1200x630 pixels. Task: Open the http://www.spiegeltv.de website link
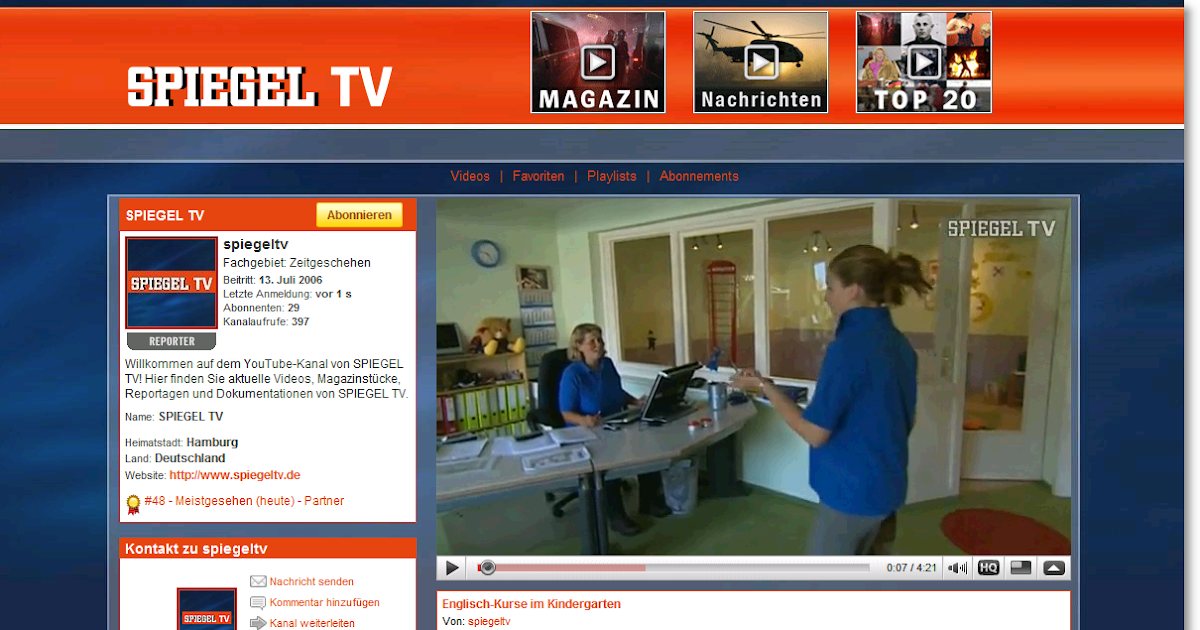(x=235, y=475)
